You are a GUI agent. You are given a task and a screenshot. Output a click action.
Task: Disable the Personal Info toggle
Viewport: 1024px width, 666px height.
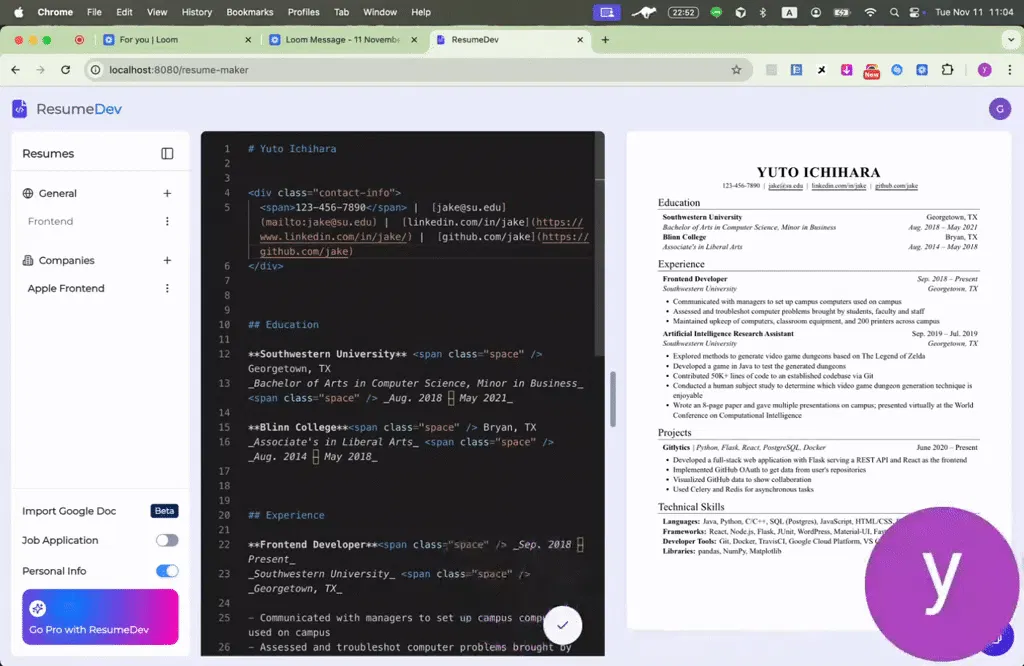pos(167,571)
